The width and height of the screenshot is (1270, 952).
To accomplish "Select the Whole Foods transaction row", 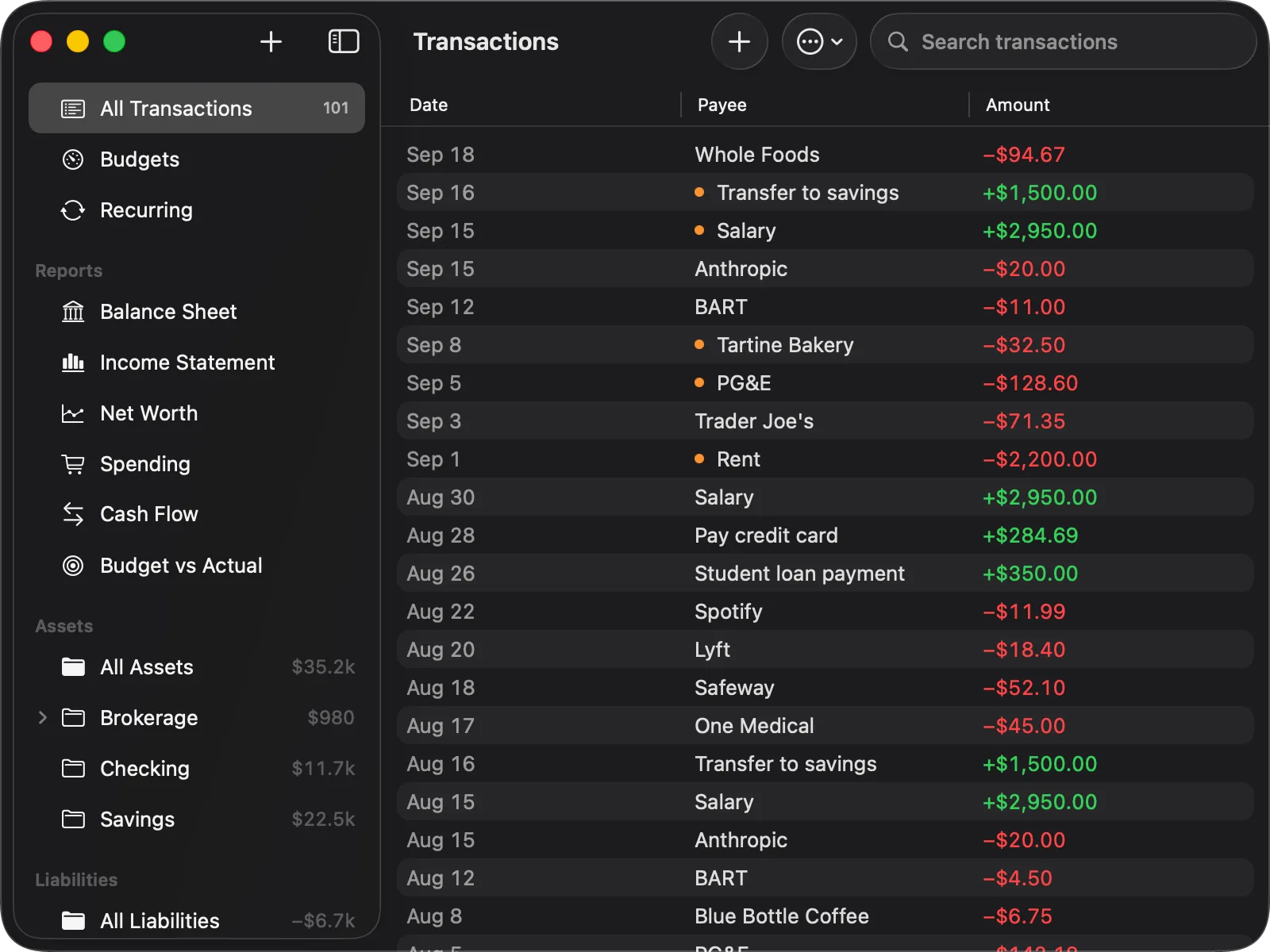I will click(825, 155).
